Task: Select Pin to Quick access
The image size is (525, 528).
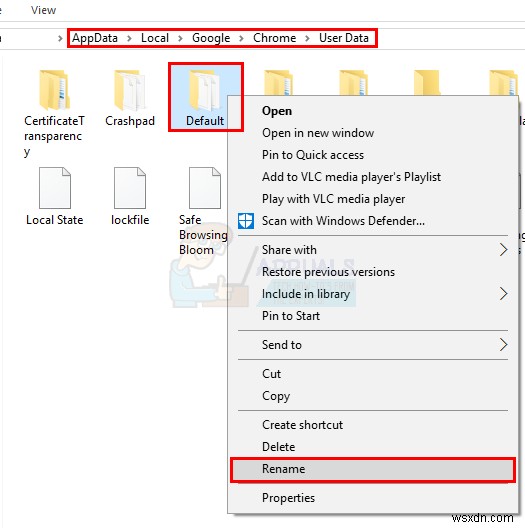Action: [373, 155]
